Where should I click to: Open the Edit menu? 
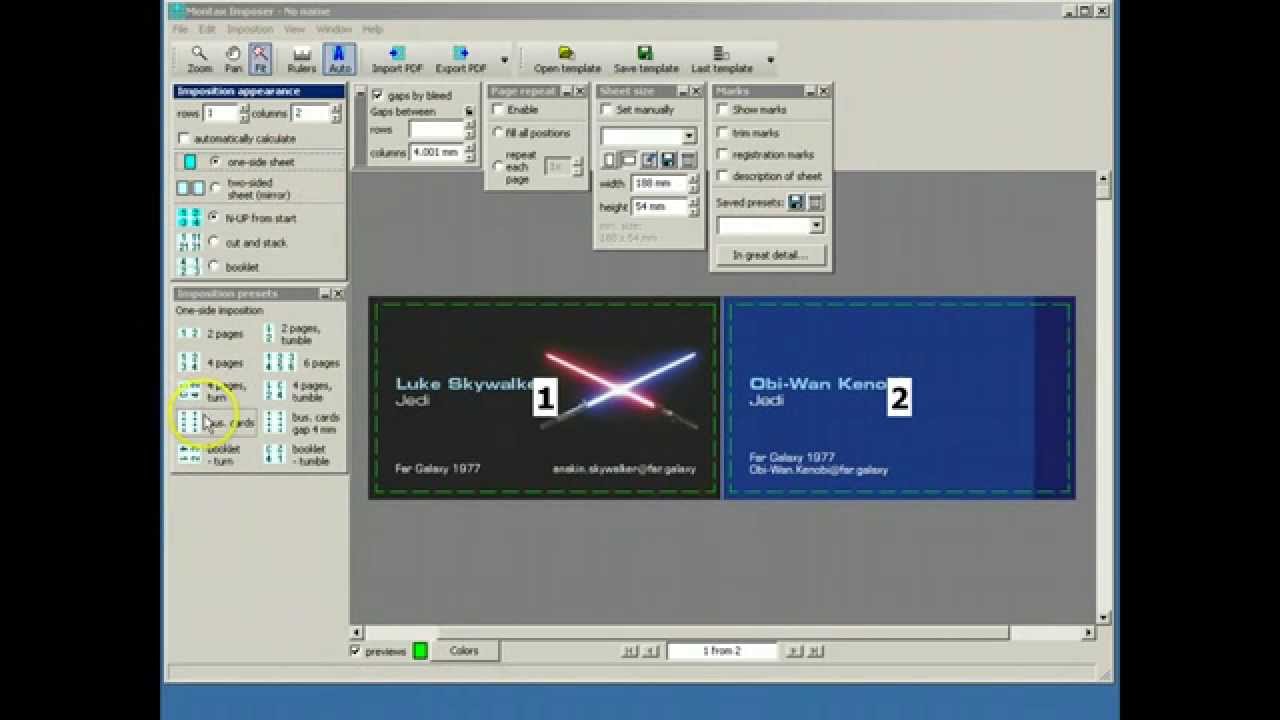(x=207, y=30)
